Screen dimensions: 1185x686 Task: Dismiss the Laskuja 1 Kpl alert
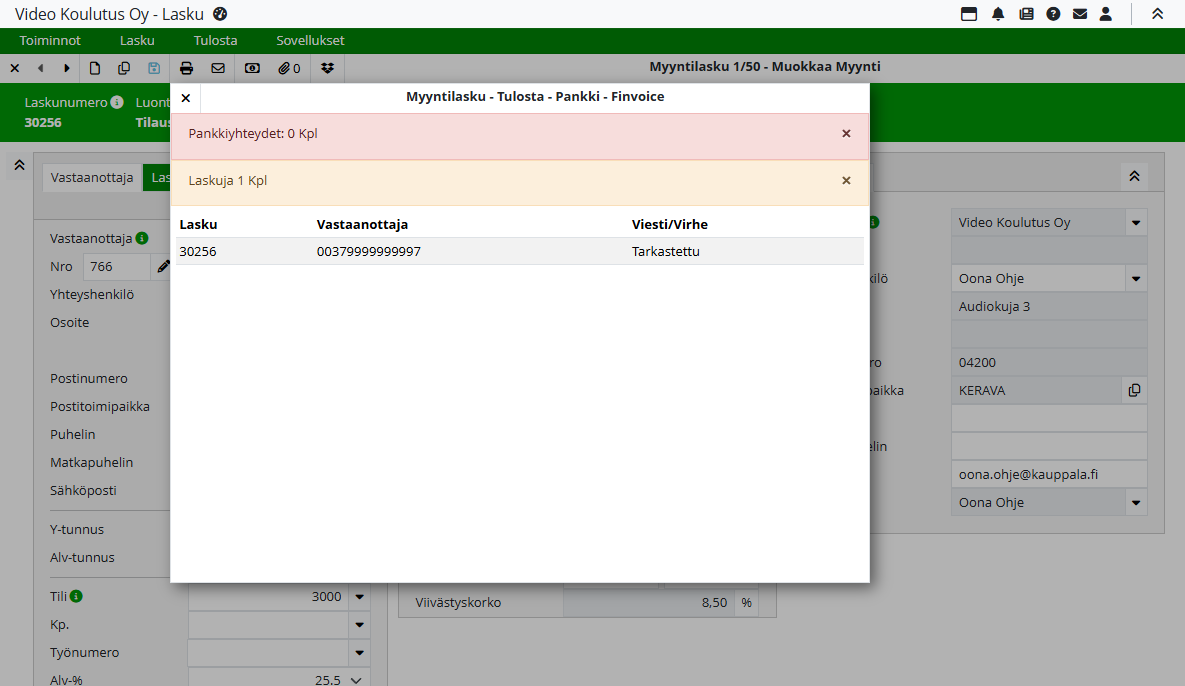click(846, 181)
